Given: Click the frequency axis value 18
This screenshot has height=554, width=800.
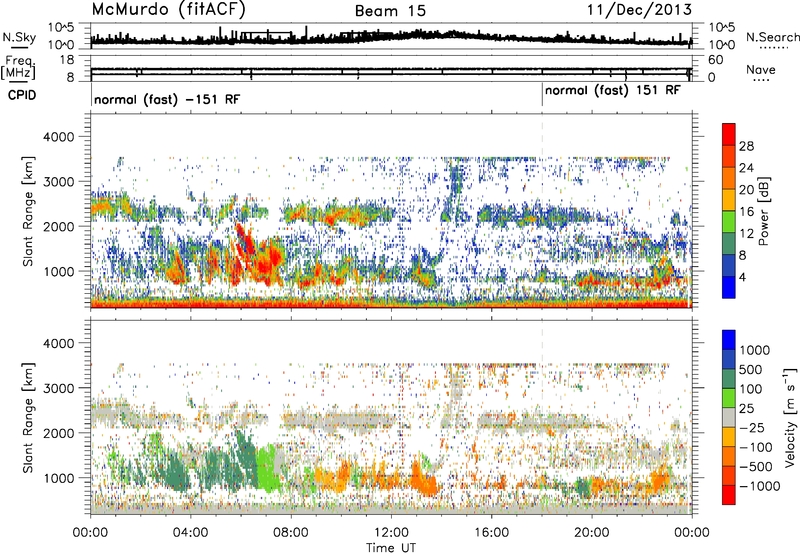Looking at the screenshot, I should click(66, 60).
